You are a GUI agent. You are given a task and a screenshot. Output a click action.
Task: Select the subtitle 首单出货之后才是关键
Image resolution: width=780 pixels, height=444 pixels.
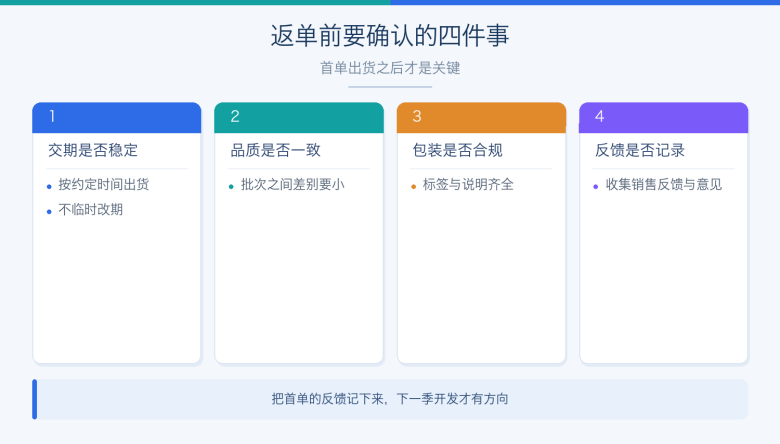click(390, 68)
